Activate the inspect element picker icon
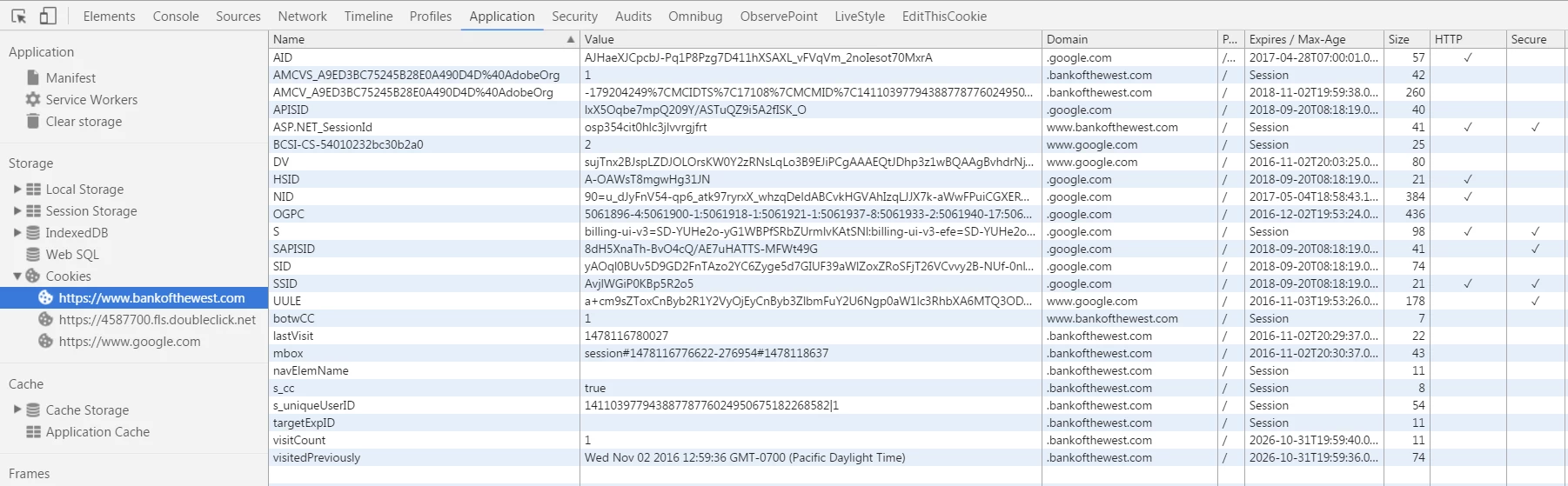 (19, 16)
